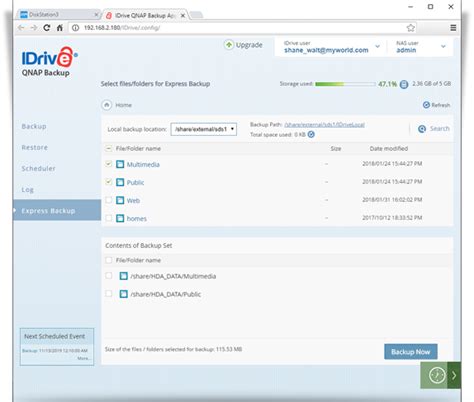This screenshot has height=402, width=474.
Task: View site info icon in address bar
Action: [x=76, y=28]
